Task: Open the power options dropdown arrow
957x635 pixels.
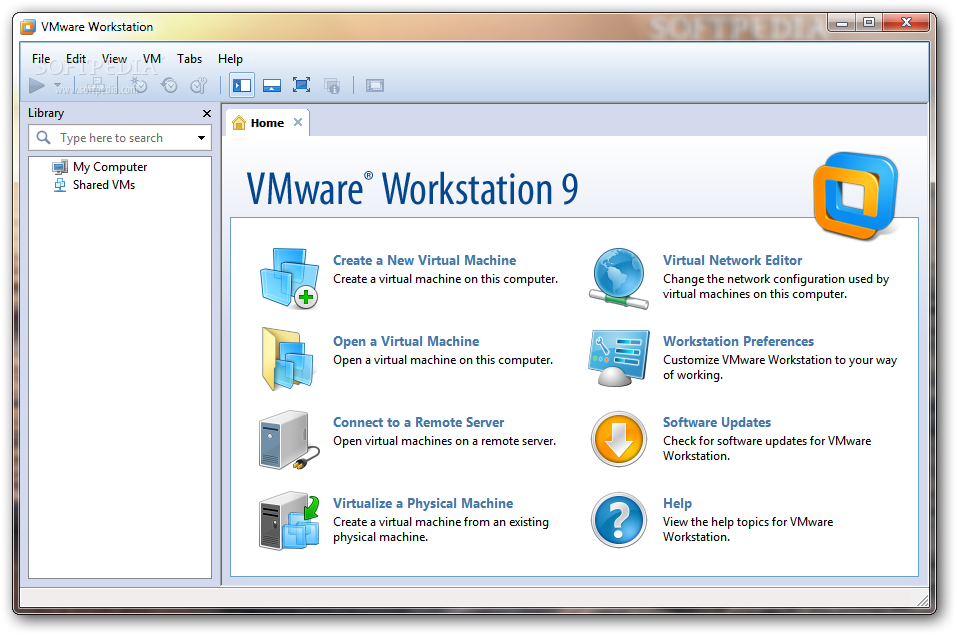Action: pos(57,85)
